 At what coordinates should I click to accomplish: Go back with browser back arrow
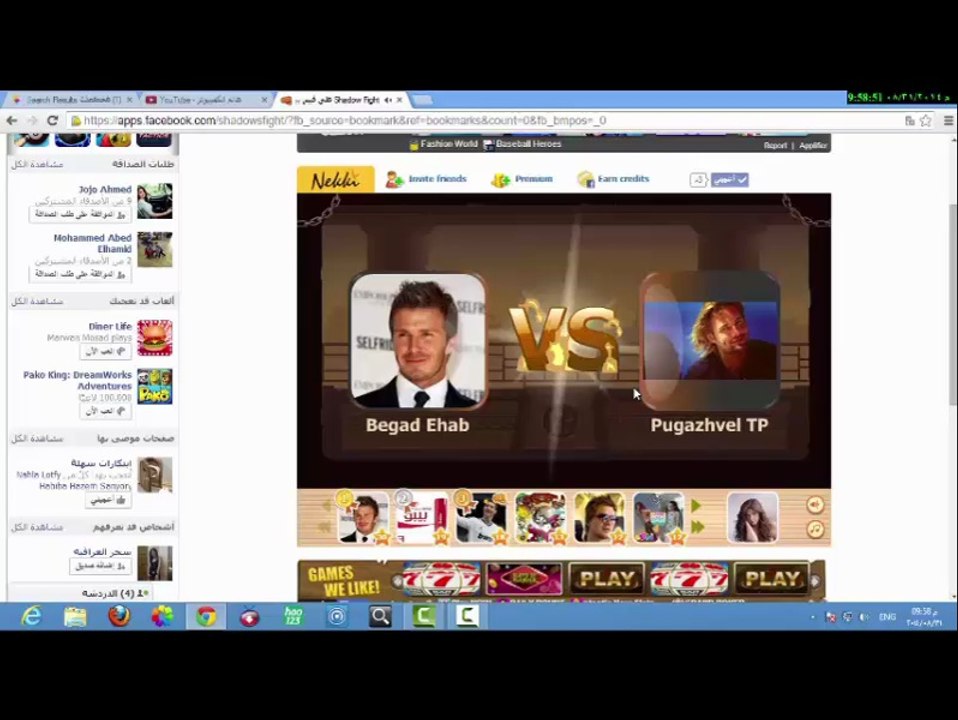[12, 120]
